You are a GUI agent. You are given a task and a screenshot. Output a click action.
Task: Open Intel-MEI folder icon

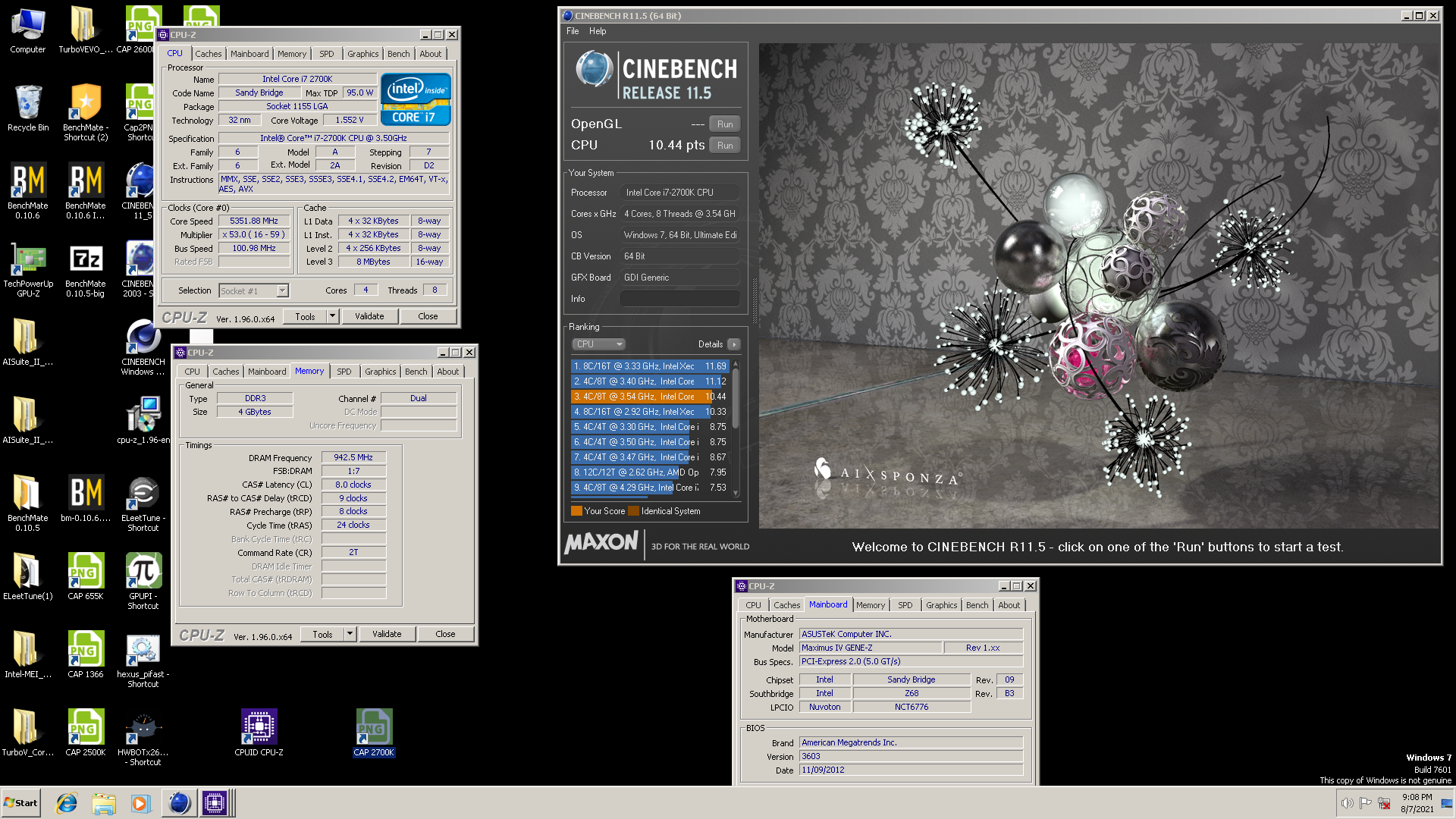28,654
